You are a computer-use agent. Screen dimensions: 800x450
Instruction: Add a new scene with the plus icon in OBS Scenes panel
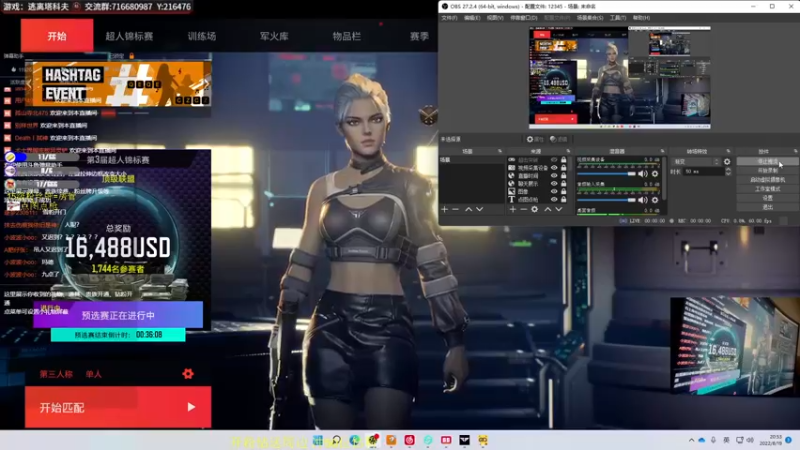tap(444, 209)
